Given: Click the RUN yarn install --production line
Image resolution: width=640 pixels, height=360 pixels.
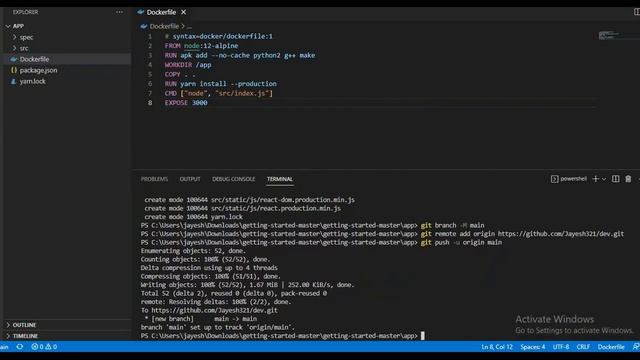Looking at the screenshot, I should pyautogui.click(x=220, y=84).
